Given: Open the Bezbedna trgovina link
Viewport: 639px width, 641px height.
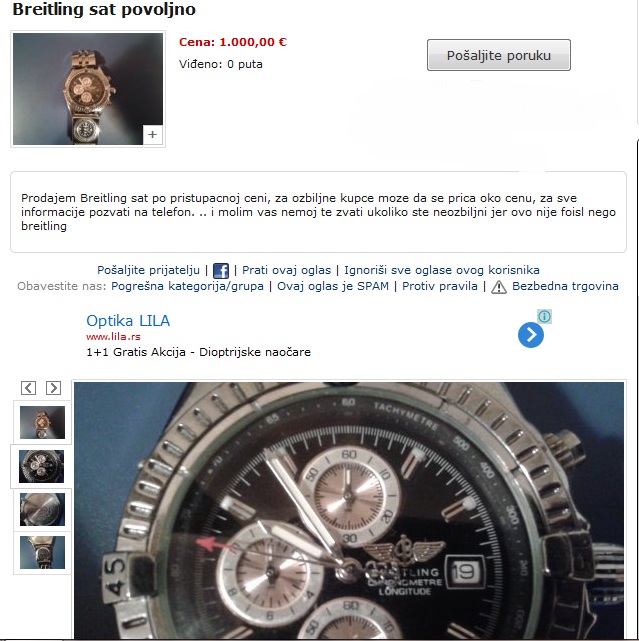Looking at the screenshot, I should click(x=565, y=286).
